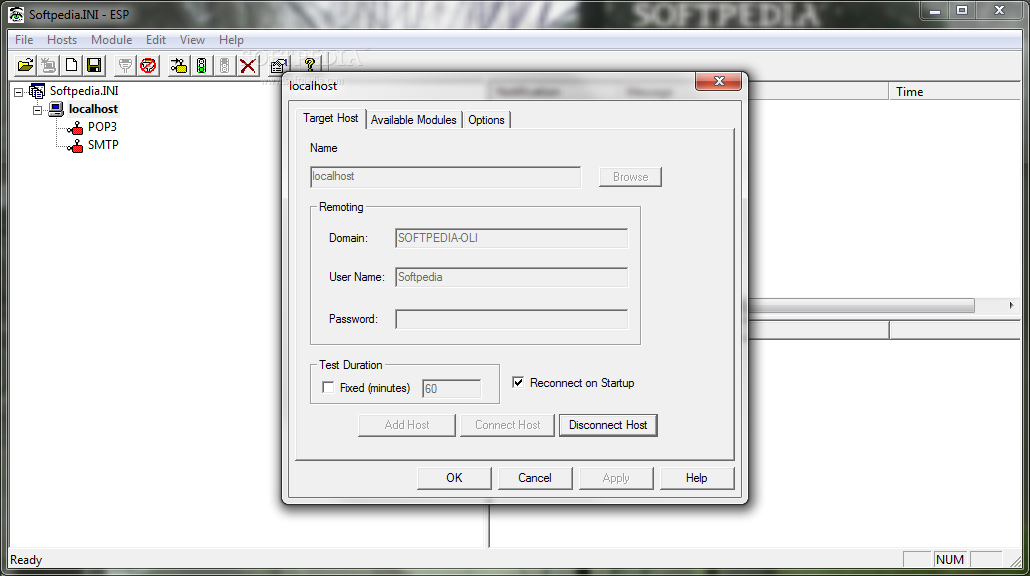Click the User Name field
Viewport: 1030px width, 576px height.
[x=512, y=277]
